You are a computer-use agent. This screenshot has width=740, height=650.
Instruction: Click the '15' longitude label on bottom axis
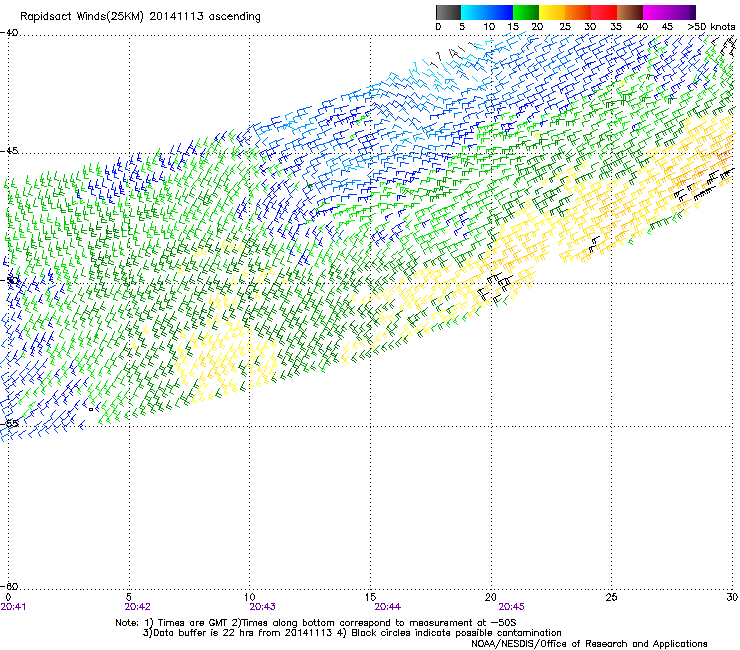tap(370, 597)
